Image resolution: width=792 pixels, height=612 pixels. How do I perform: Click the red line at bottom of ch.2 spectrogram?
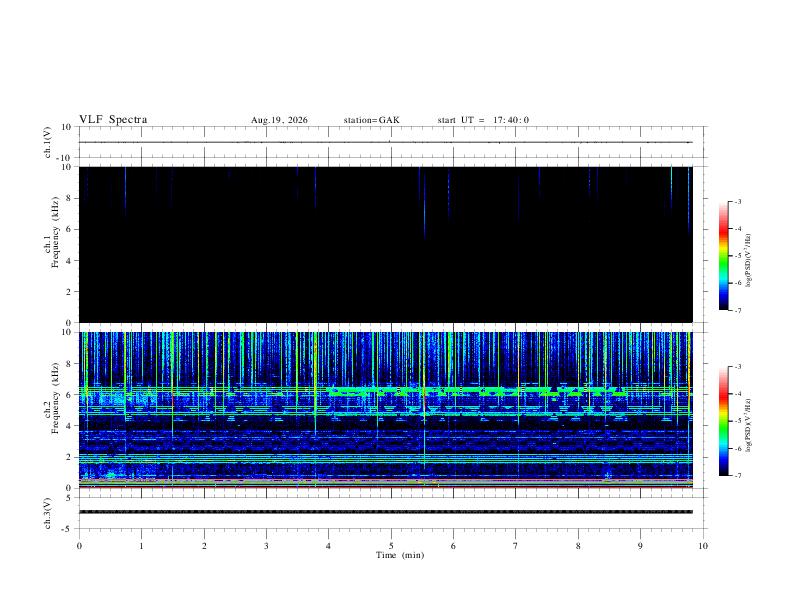386,487
